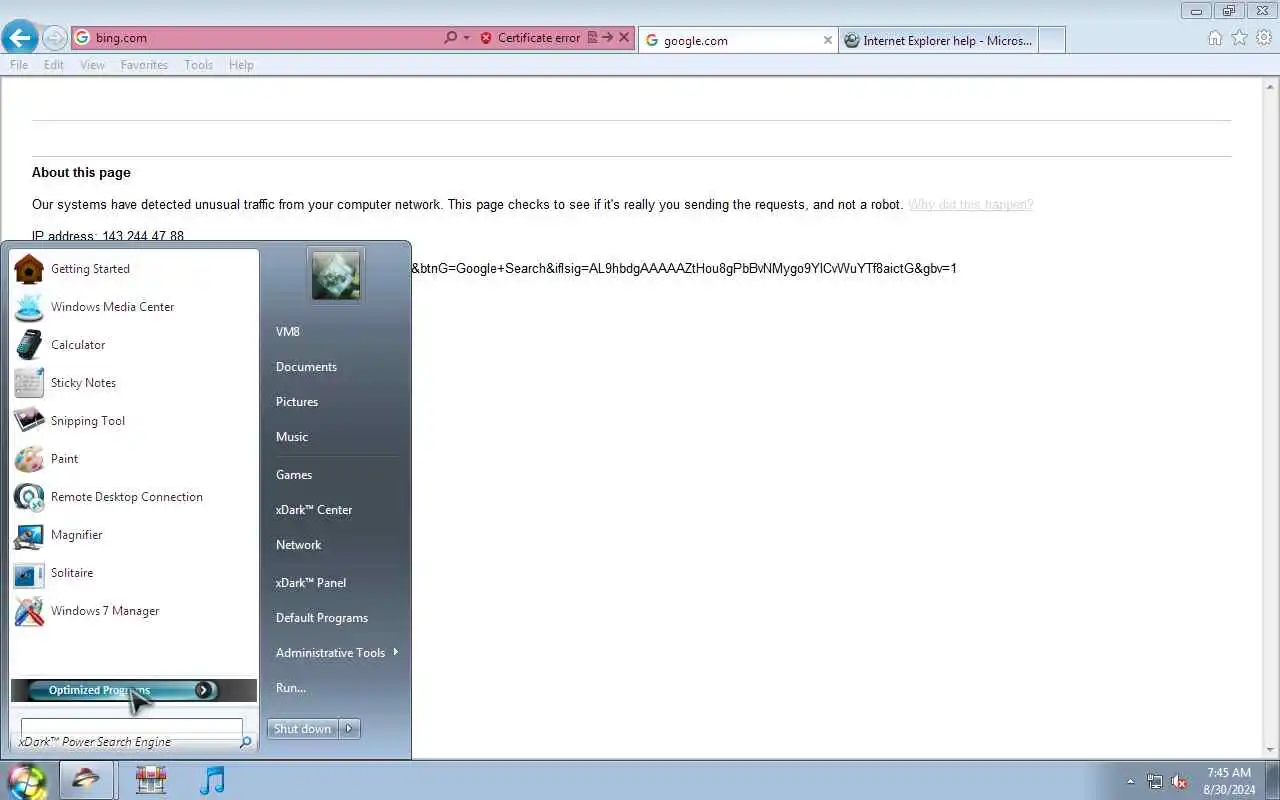Click the Shut down button
The width and height of the screenshot is (1280, 800).
[303, 729]
